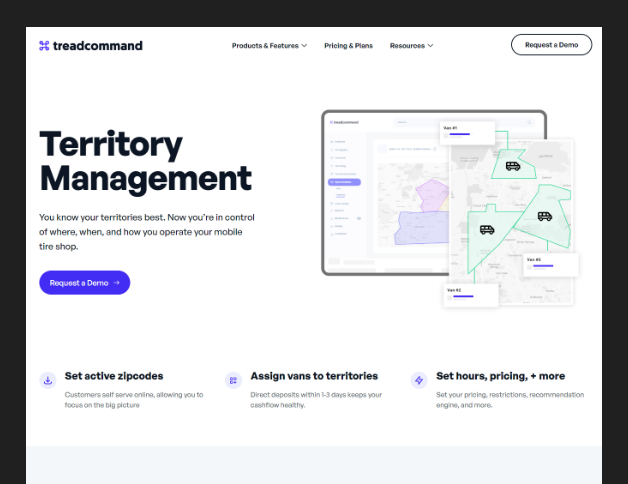Select the Van #1 label card

pyautogui.click(x=467, y=133)
